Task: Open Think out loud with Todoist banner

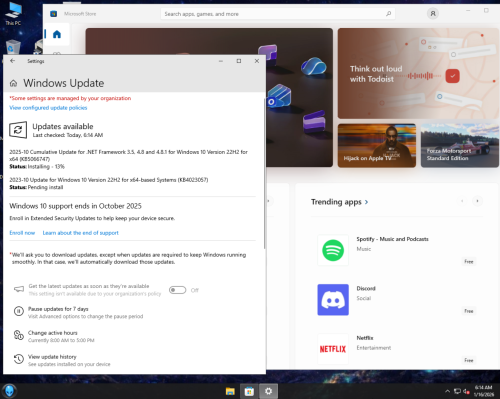Action: pos(418,73)
